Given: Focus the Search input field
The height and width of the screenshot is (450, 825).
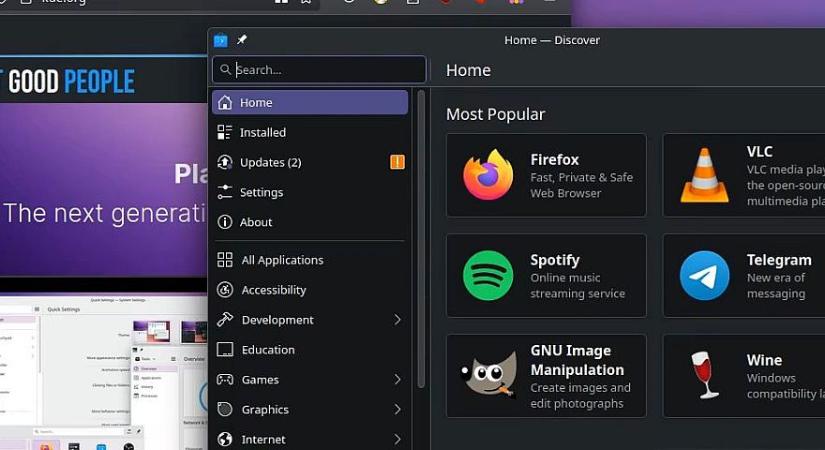Looking at the screenshot, I should 319,69.
